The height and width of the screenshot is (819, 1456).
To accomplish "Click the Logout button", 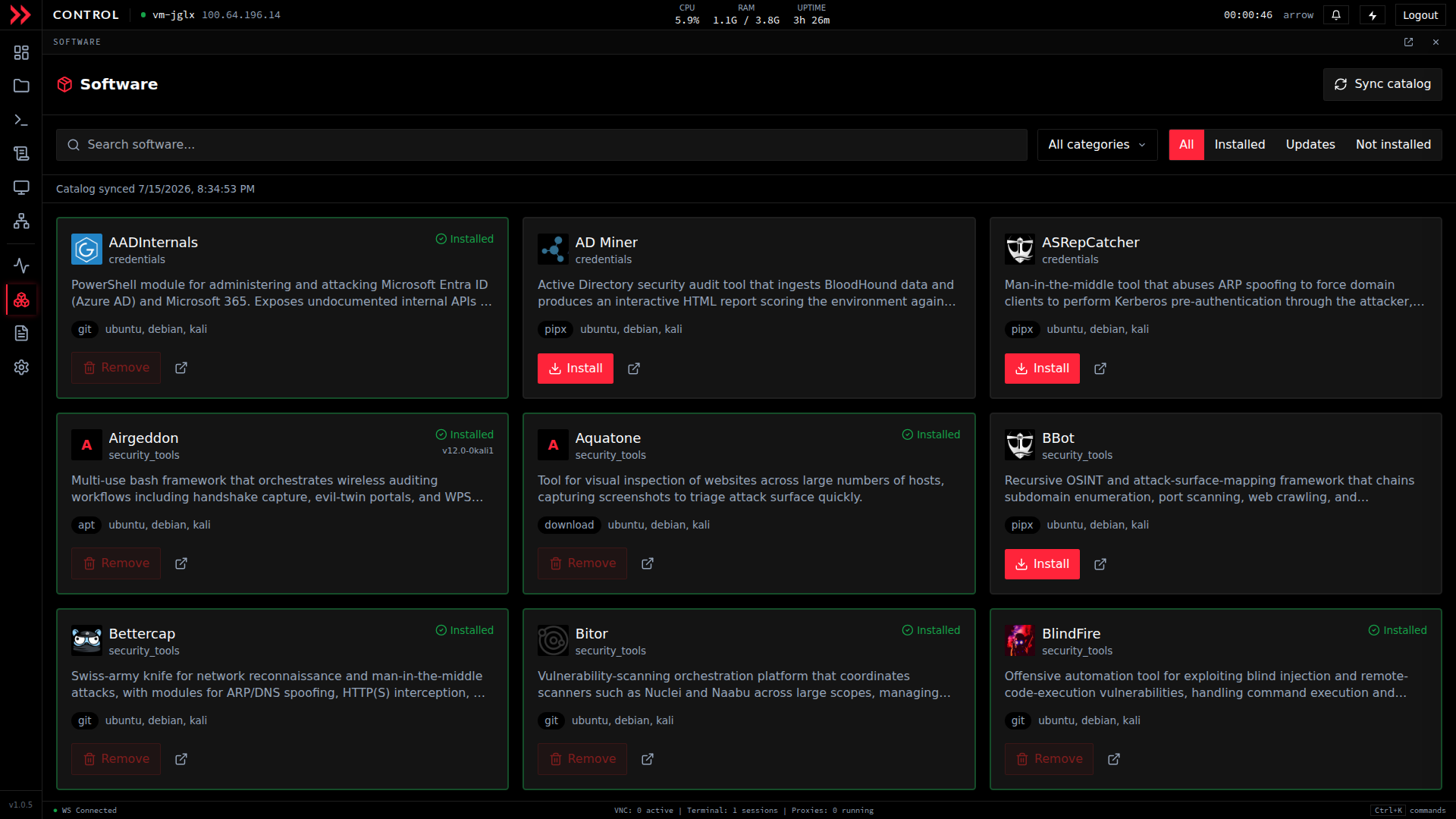I will point(1420,15).
